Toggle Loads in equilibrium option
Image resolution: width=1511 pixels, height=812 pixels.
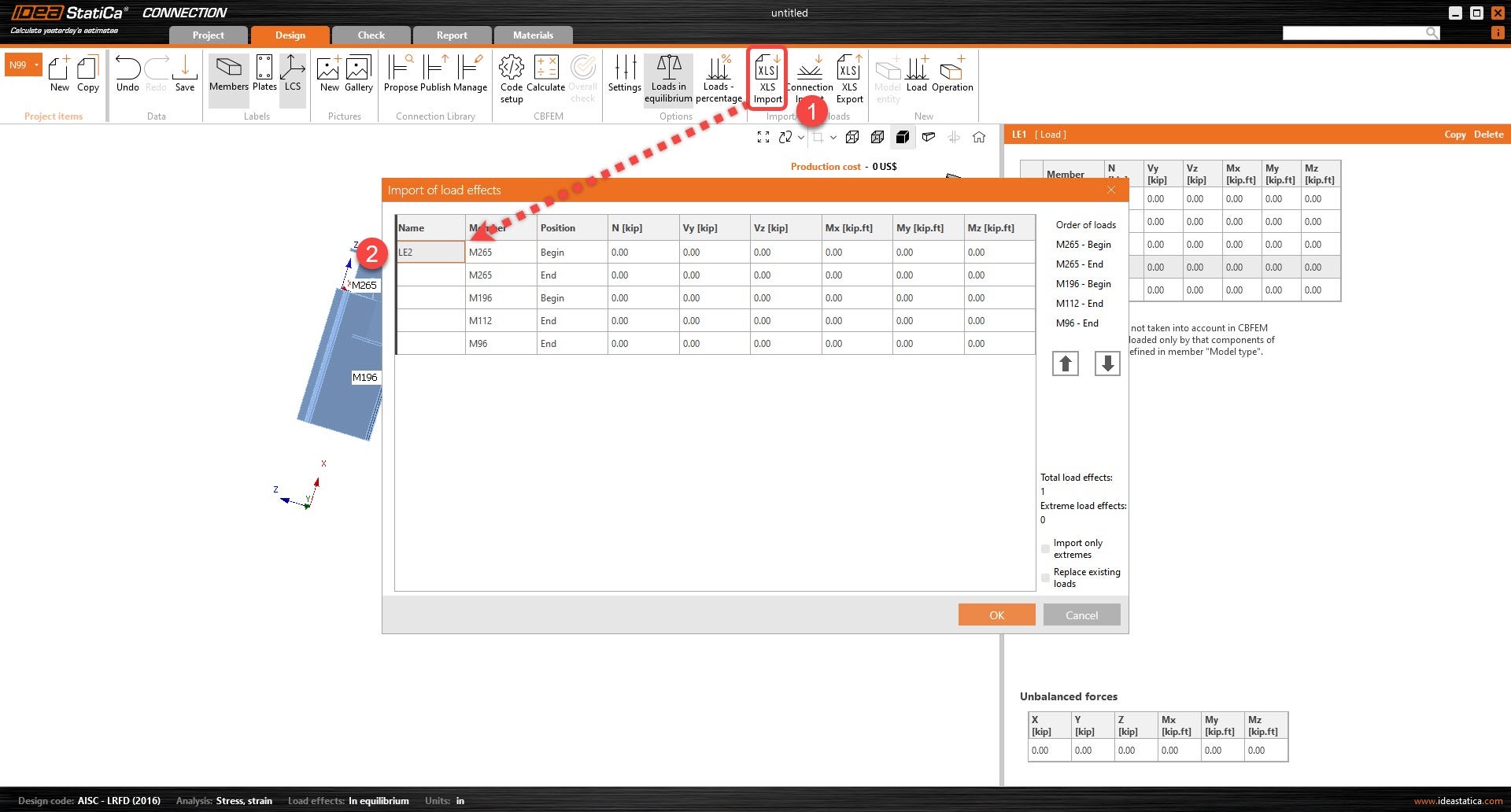668,78
